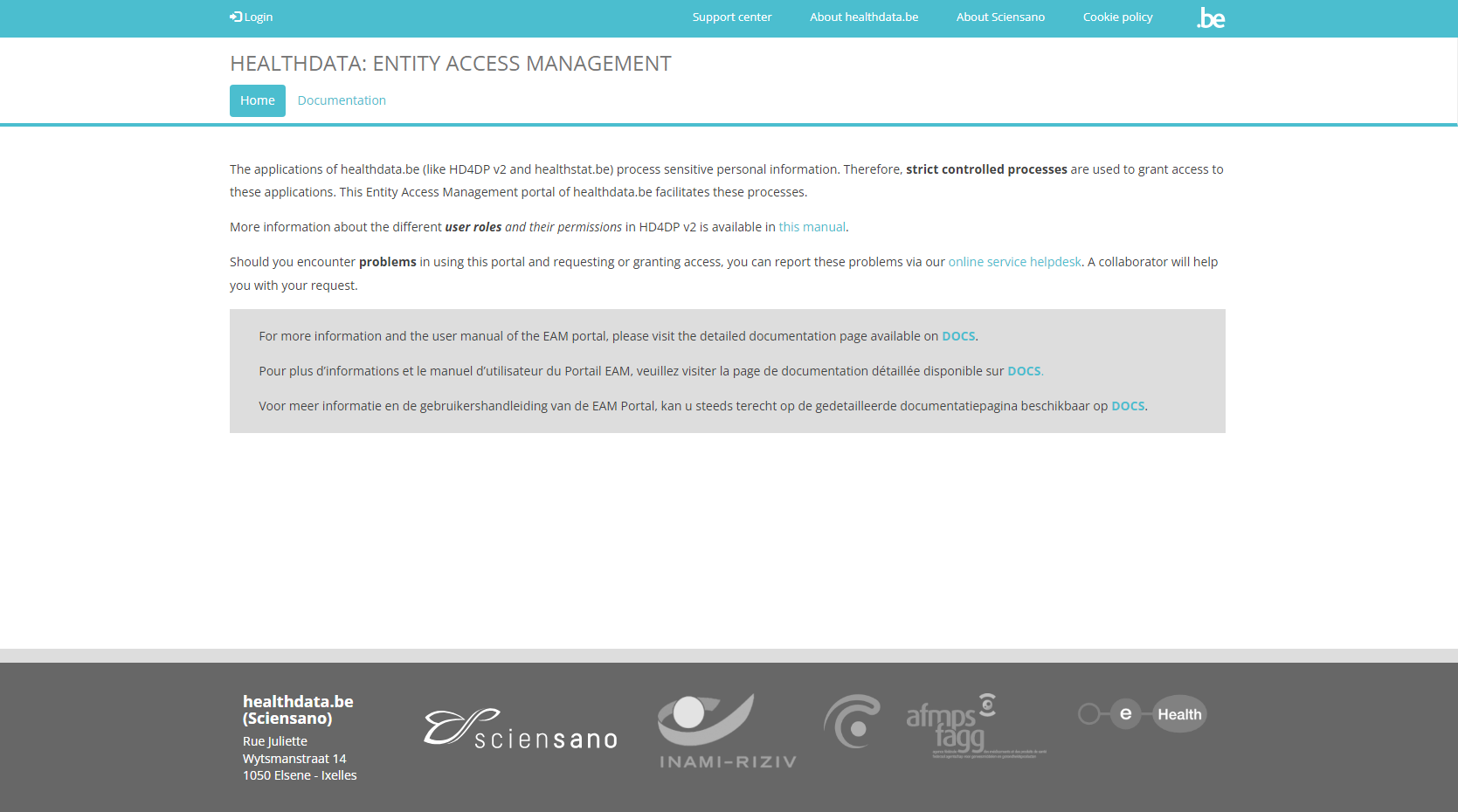Click the Login arrow icon
The height and width of the screenshot is (812, 1458).
(235, 17)
